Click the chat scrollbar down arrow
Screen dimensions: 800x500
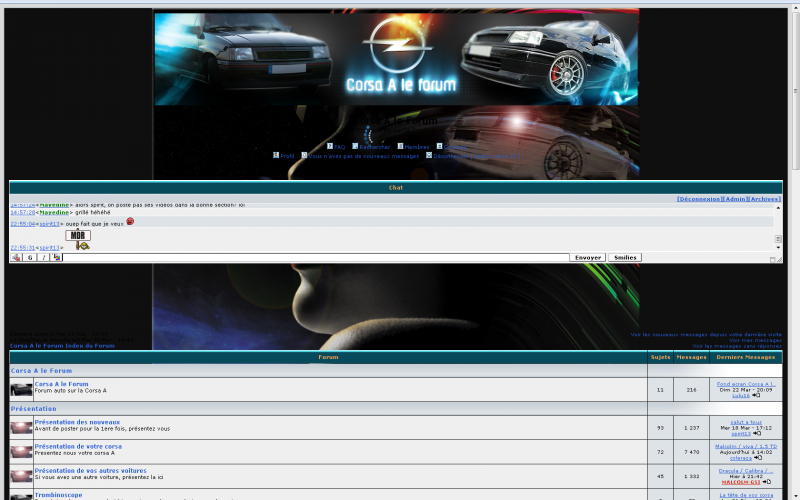pyautogui.click(x=778, y=247)
